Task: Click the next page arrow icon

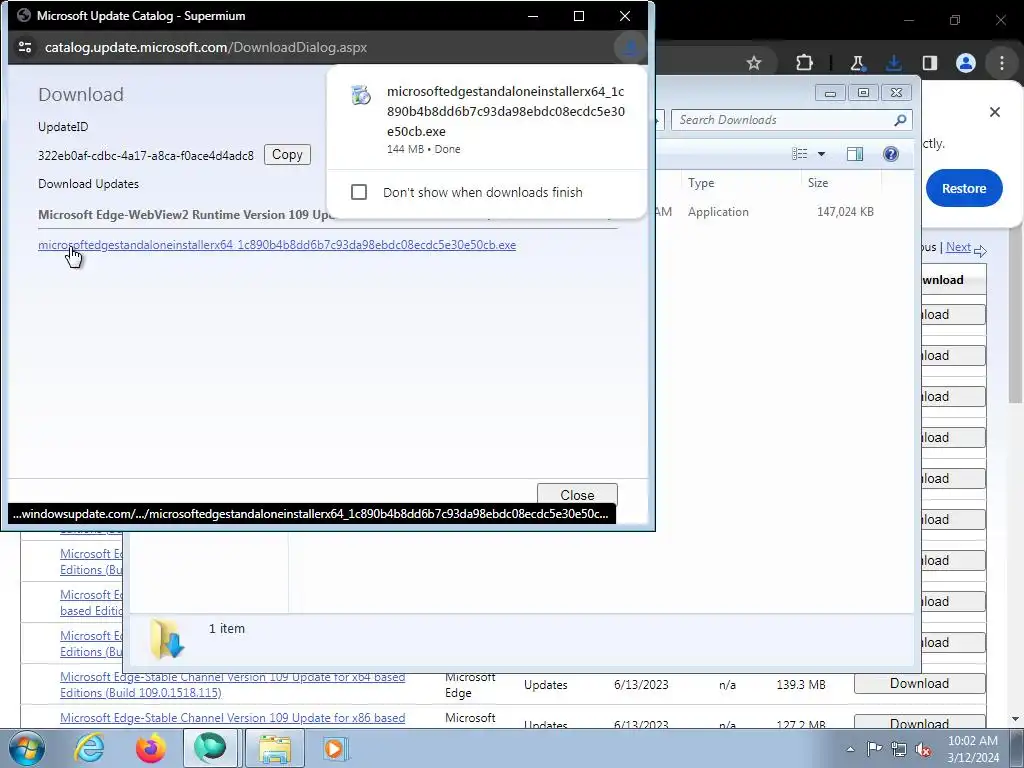Action: pos(980,250)
